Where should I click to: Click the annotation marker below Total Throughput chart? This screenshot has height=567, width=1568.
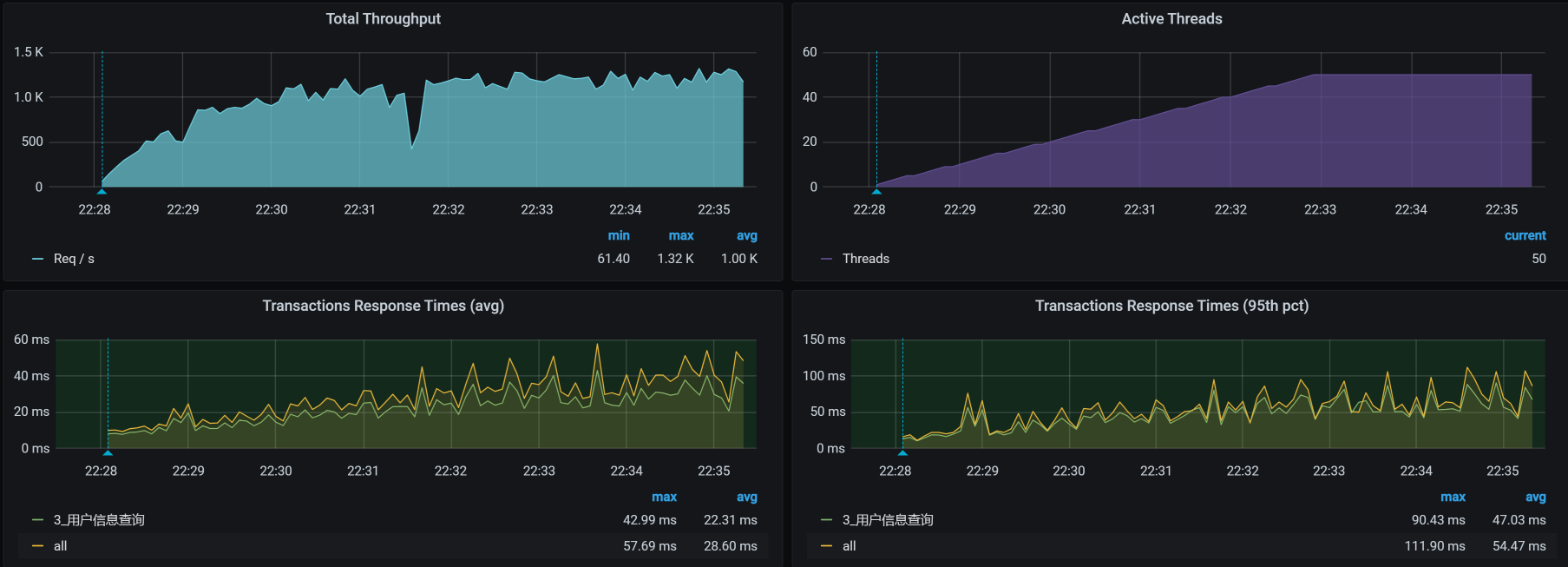click(102, 191)
